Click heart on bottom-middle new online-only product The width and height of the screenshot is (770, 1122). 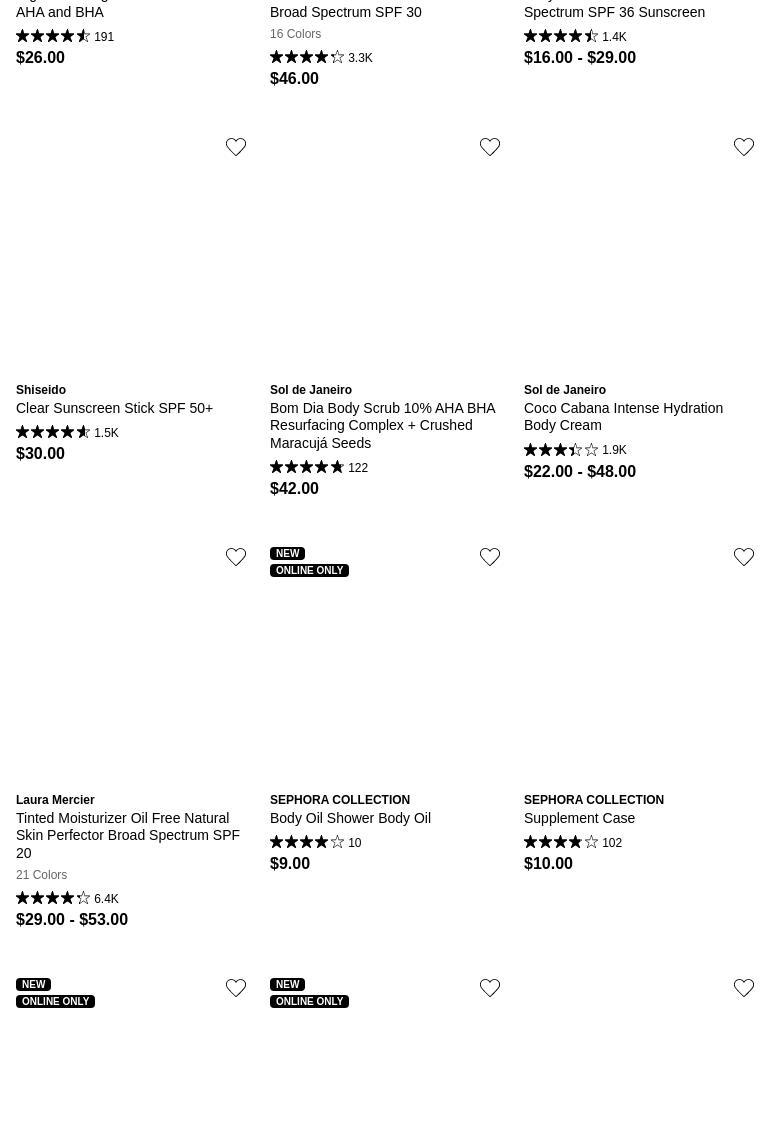tap(489, 987)
